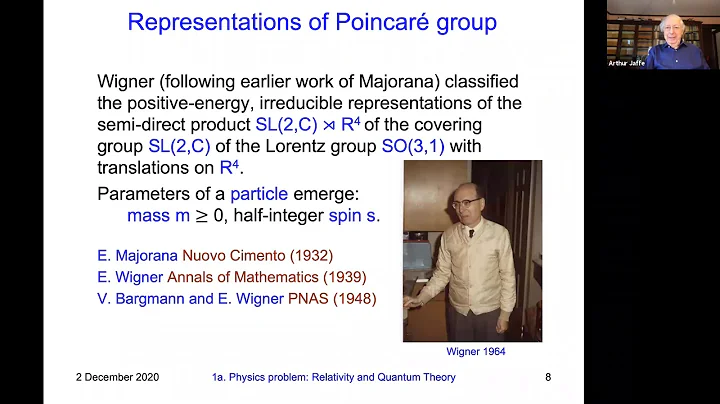Select the 'E. Wigner Annals of Mathematics (1939)' reference
The width and height of the screenshot is (720, 404).
232,277
